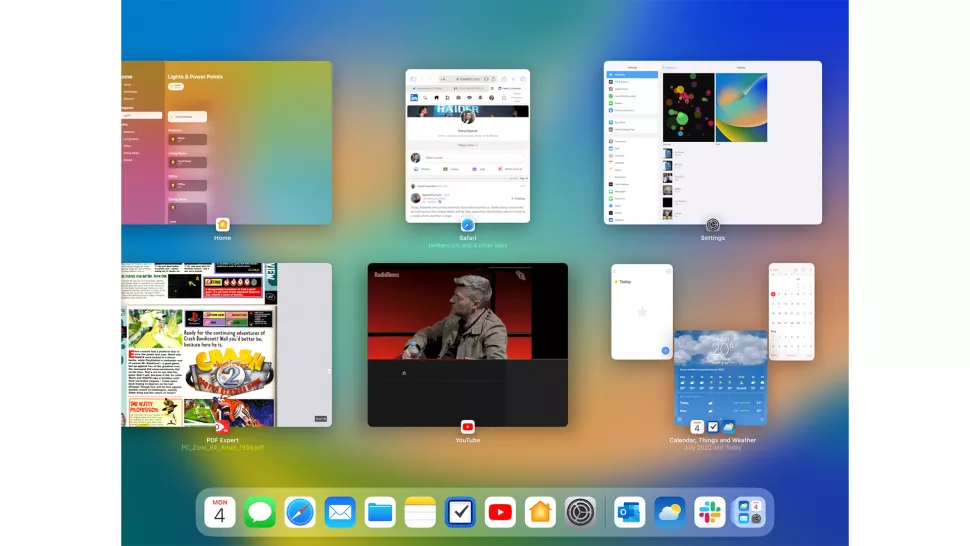This screenshot has width=970, height=546.
Task: Click the Safari address bar in card
Action: pyautogui.click(x=468, y=79)
